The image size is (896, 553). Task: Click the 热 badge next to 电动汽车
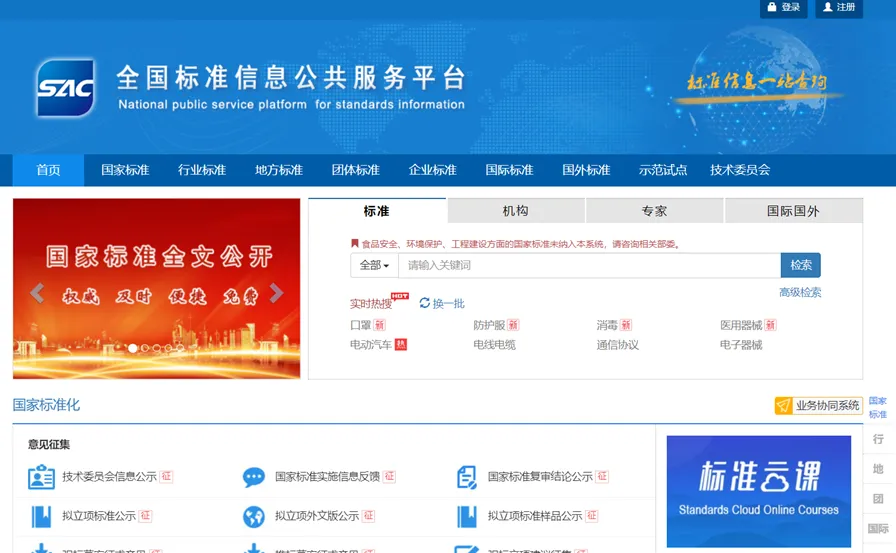click(x=401, y=344)
